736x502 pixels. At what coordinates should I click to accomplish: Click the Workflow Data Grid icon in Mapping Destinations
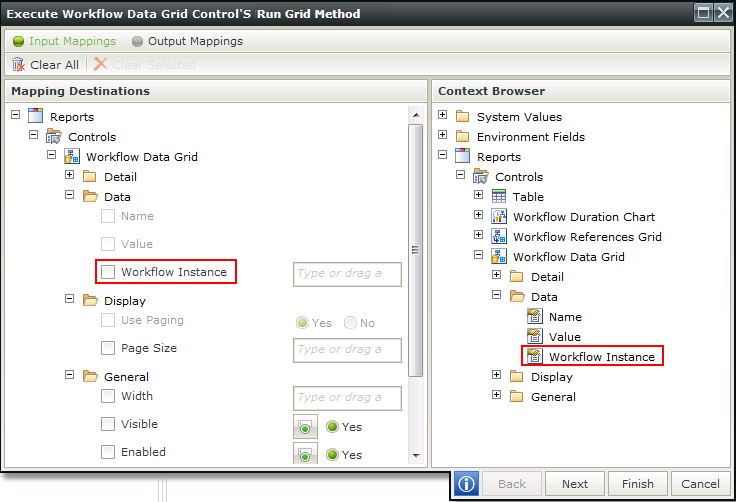pos(71,156)
